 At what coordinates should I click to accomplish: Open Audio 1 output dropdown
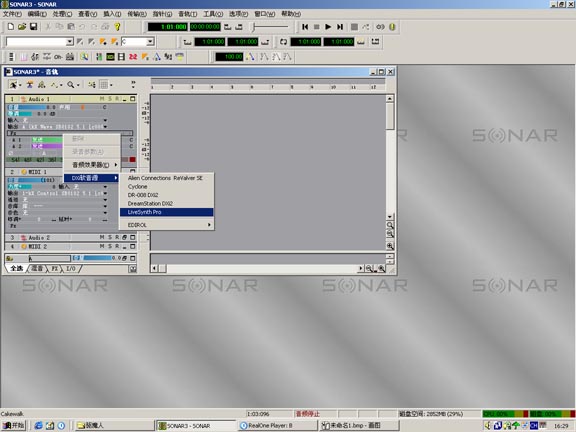(x=105, y=127)
